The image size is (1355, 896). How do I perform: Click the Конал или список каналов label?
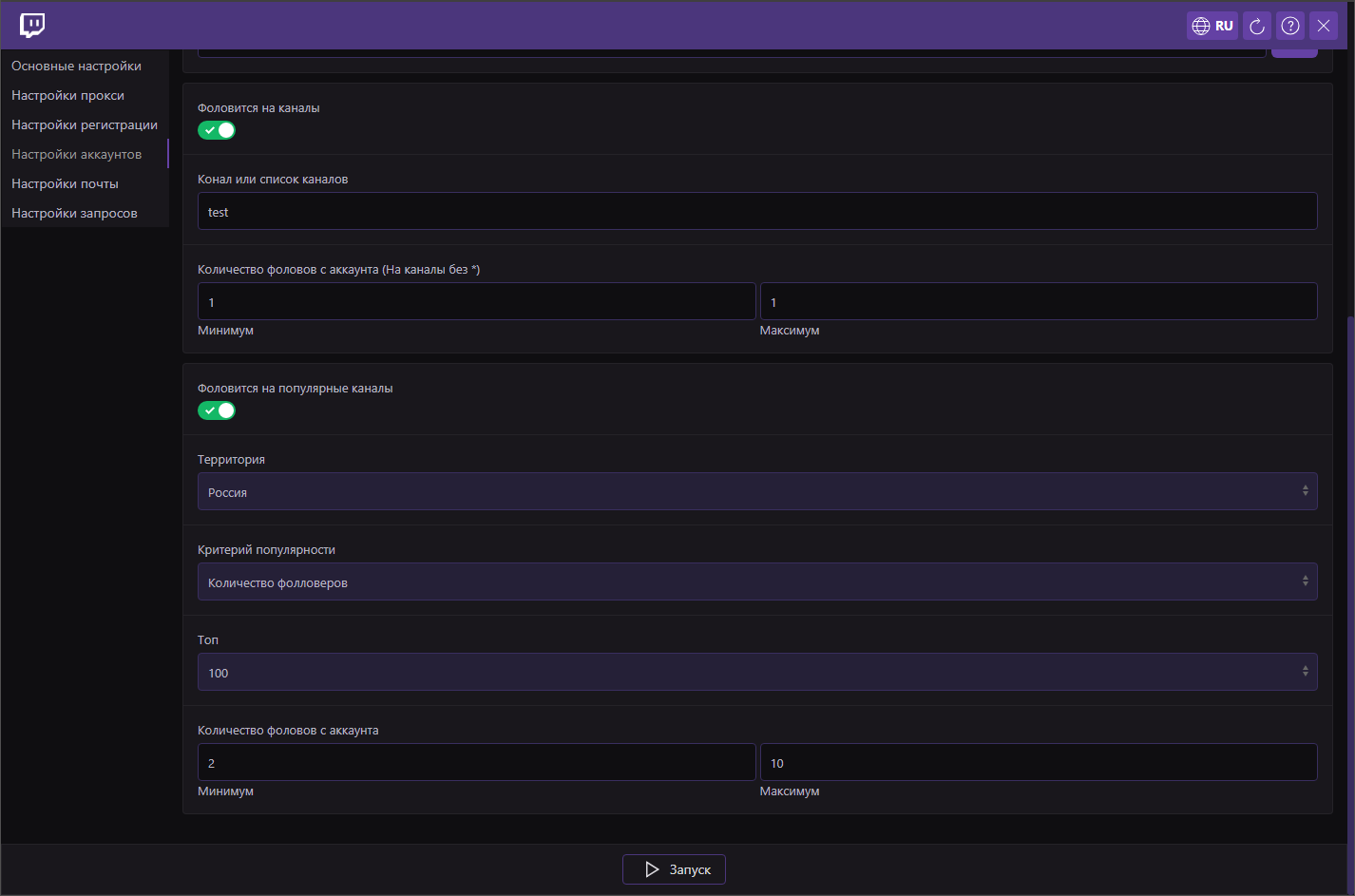273,179
